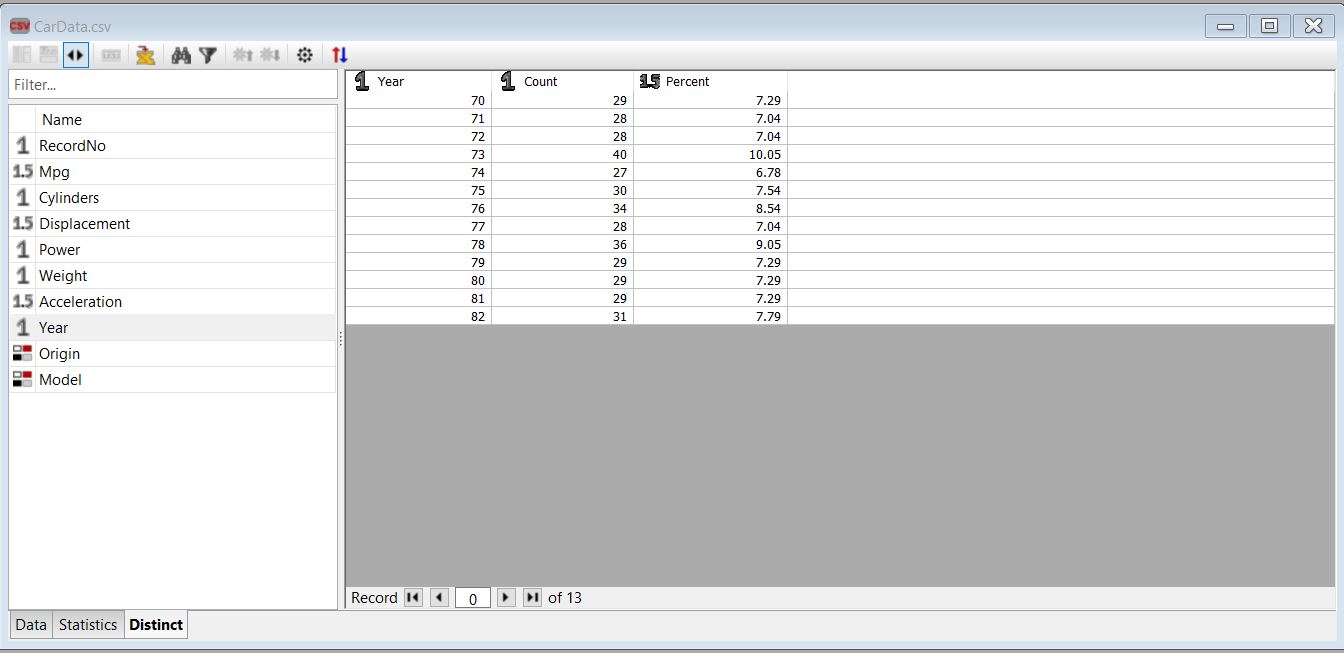Activate the Filter funnel icon

click(x=208, y=55)
